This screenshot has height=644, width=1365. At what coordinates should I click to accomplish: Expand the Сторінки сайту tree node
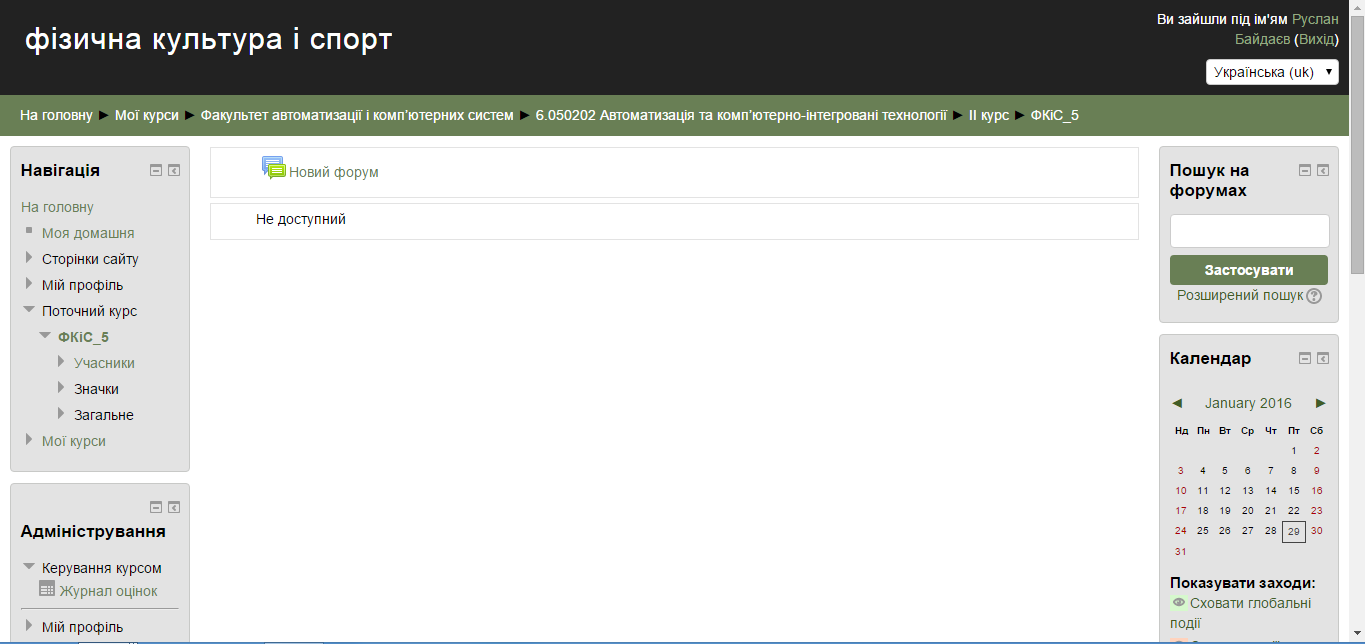point(29,258)
